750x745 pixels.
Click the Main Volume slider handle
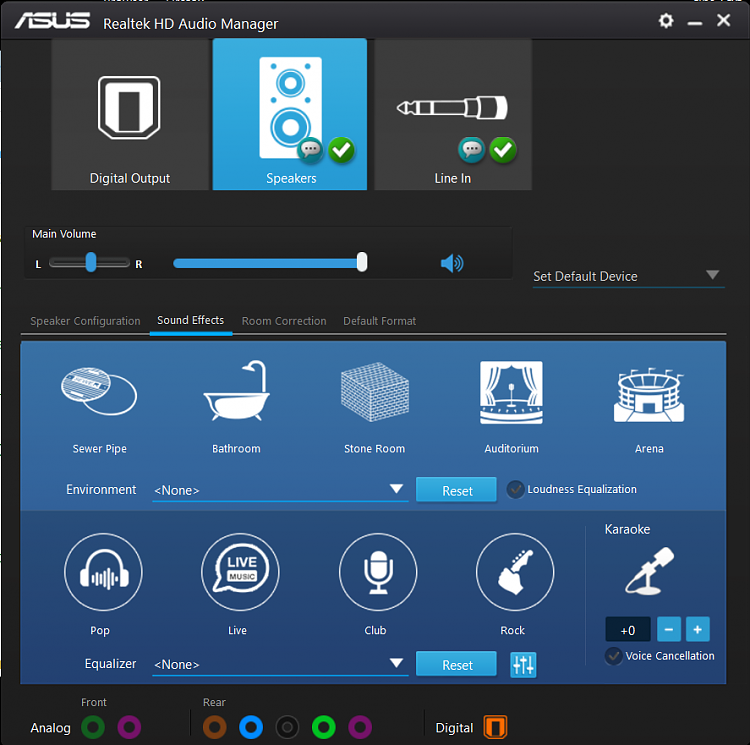pos(362,262)
